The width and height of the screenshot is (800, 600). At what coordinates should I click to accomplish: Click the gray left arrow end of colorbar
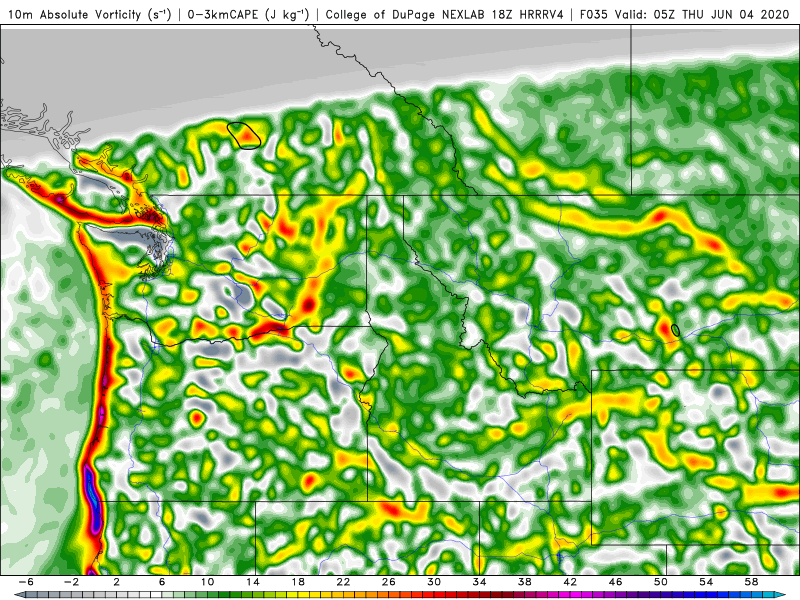click(x=19, y=595)
